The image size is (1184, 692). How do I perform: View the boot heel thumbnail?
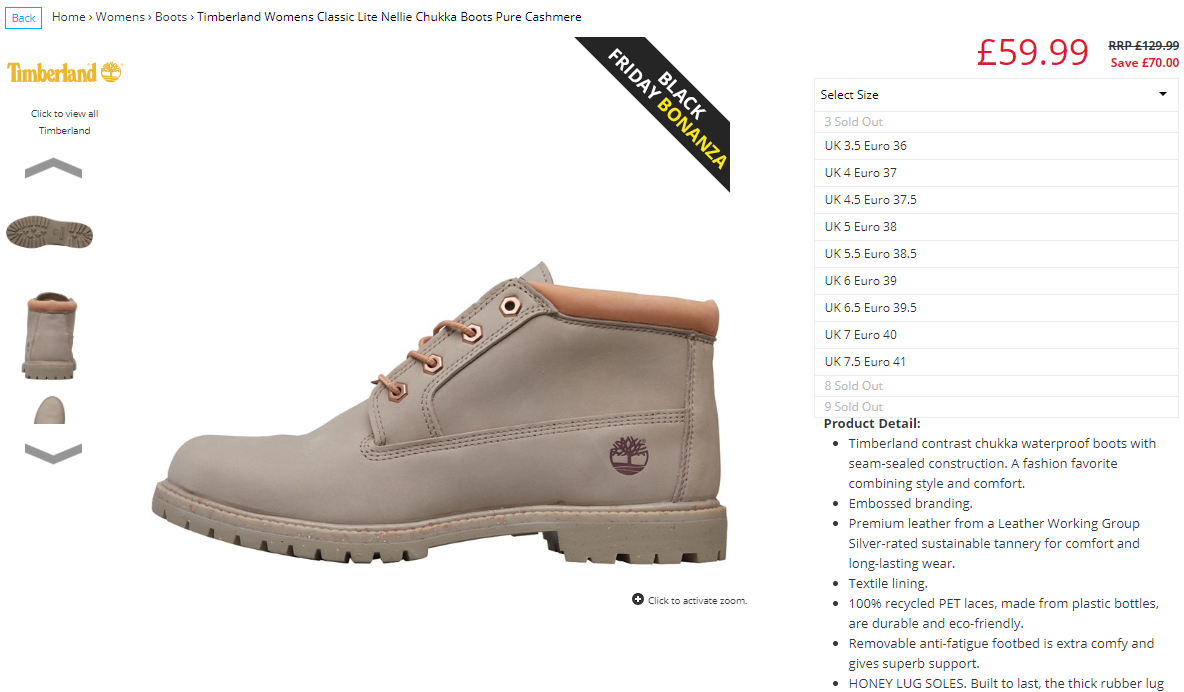(50, 335)
